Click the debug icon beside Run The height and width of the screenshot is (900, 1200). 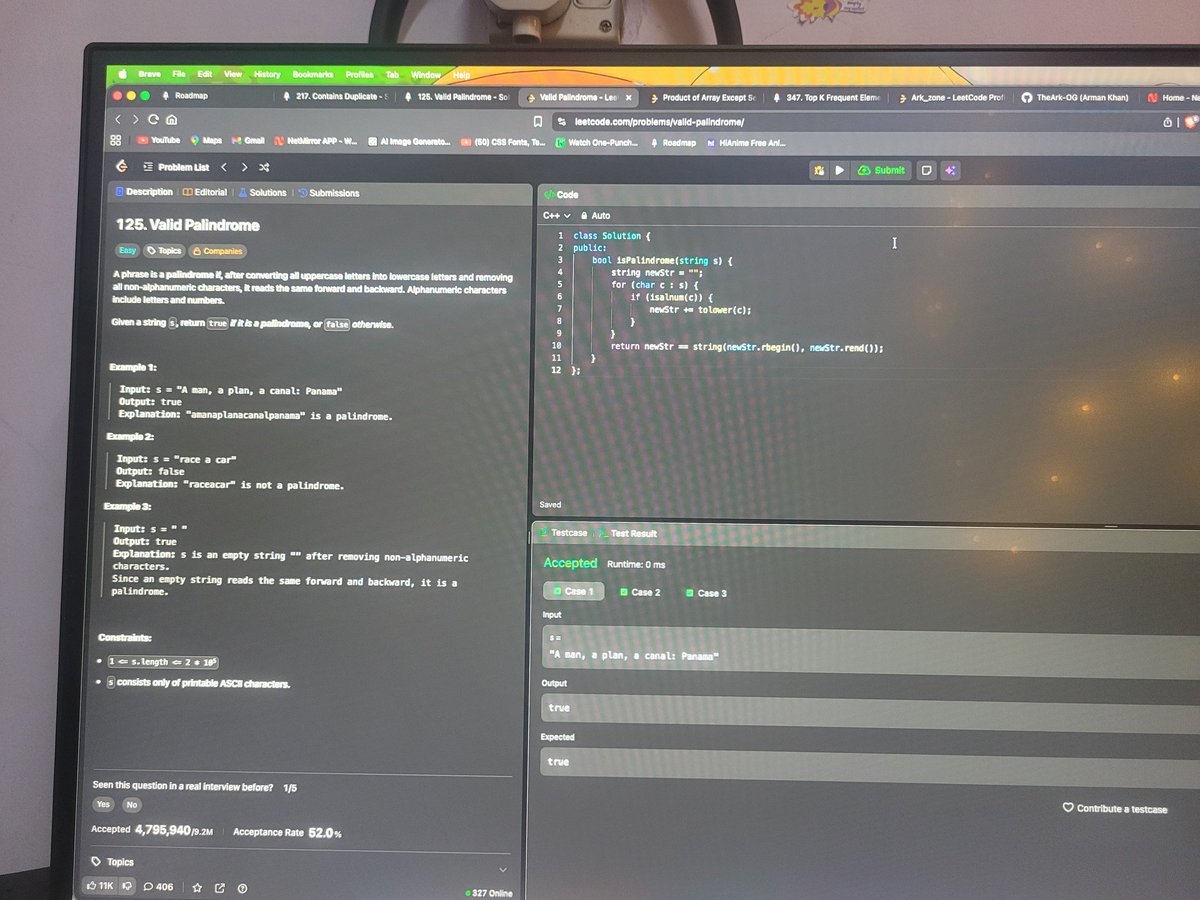pyautogui.click(x=819, y=171)
